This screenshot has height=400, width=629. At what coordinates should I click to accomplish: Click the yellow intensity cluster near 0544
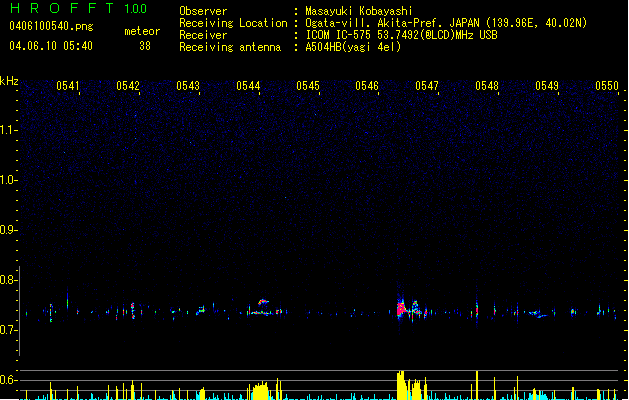pos(260,391)
